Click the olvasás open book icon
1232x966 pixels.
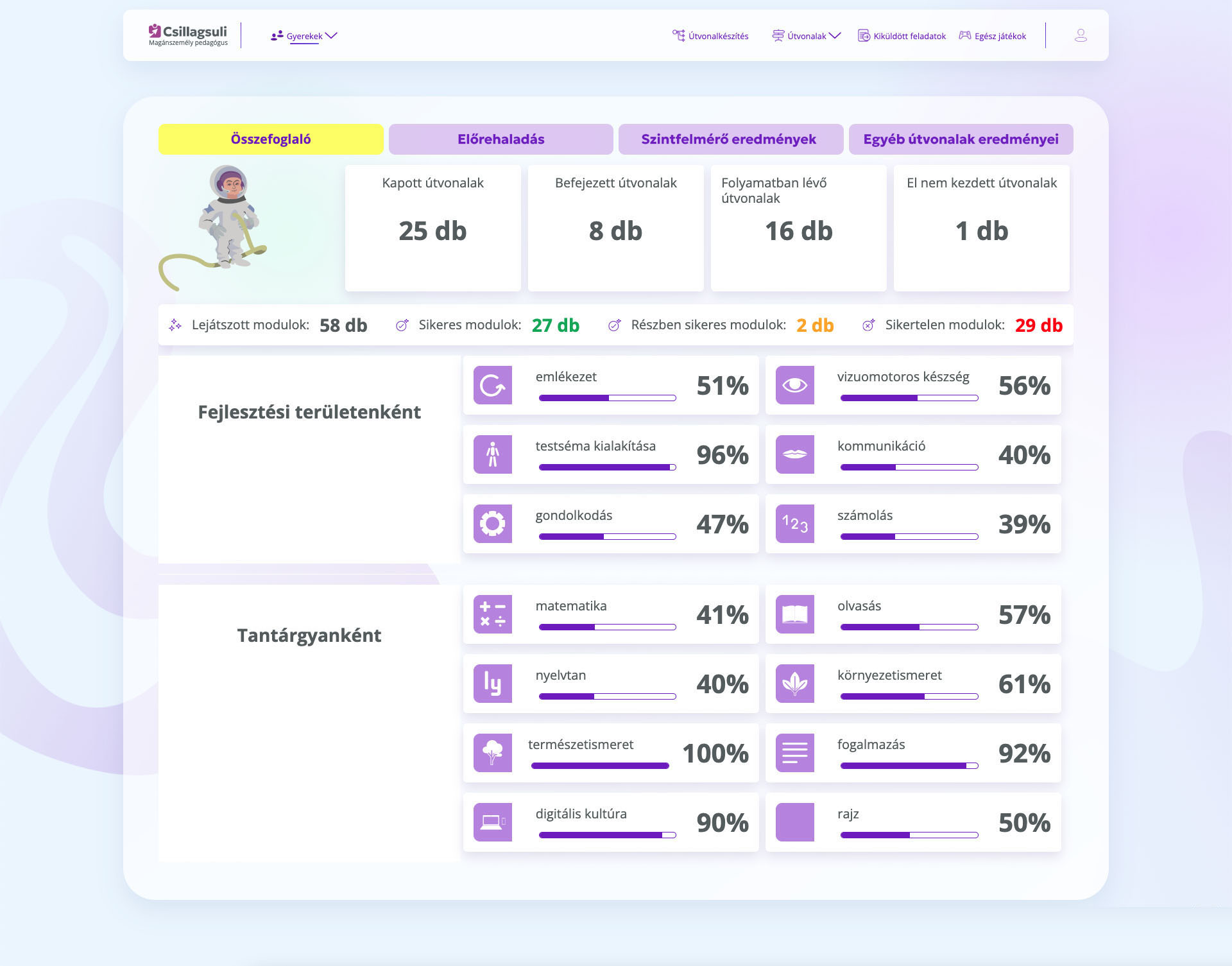point(794,614)
